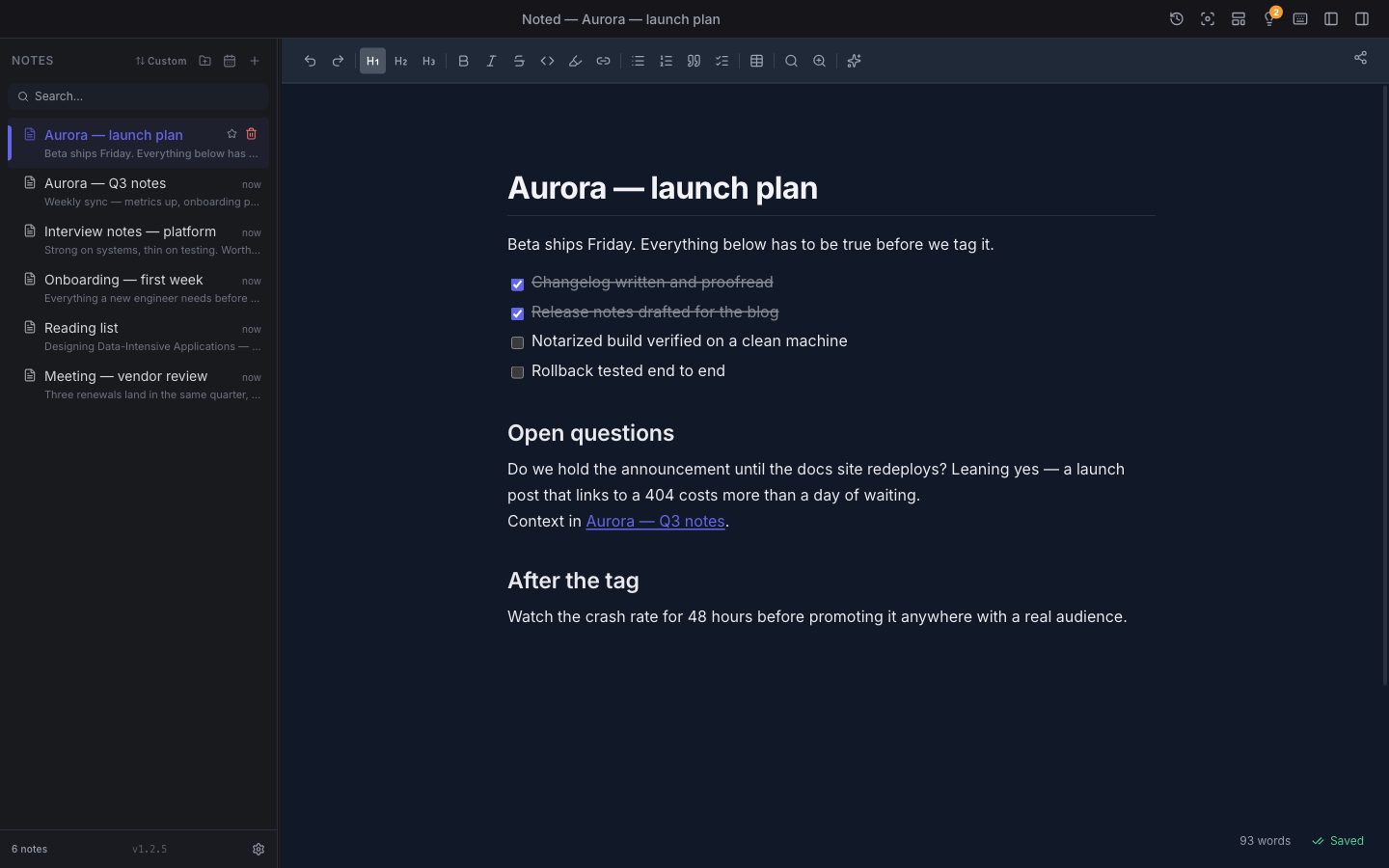Delete the Aurora — launch plan note

[252, 134]
